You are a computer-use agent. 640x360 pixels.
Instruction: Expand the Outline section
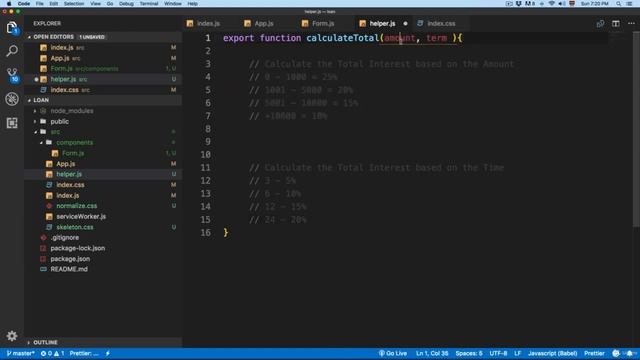(103, 342)
